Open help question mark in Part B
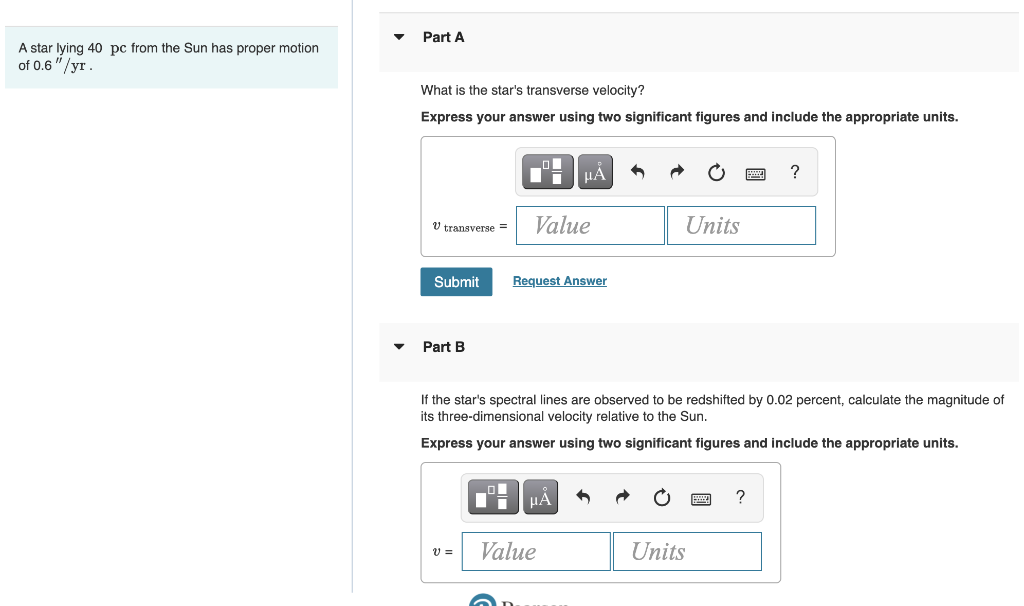Screen dimensions: 1024x606 741,497
